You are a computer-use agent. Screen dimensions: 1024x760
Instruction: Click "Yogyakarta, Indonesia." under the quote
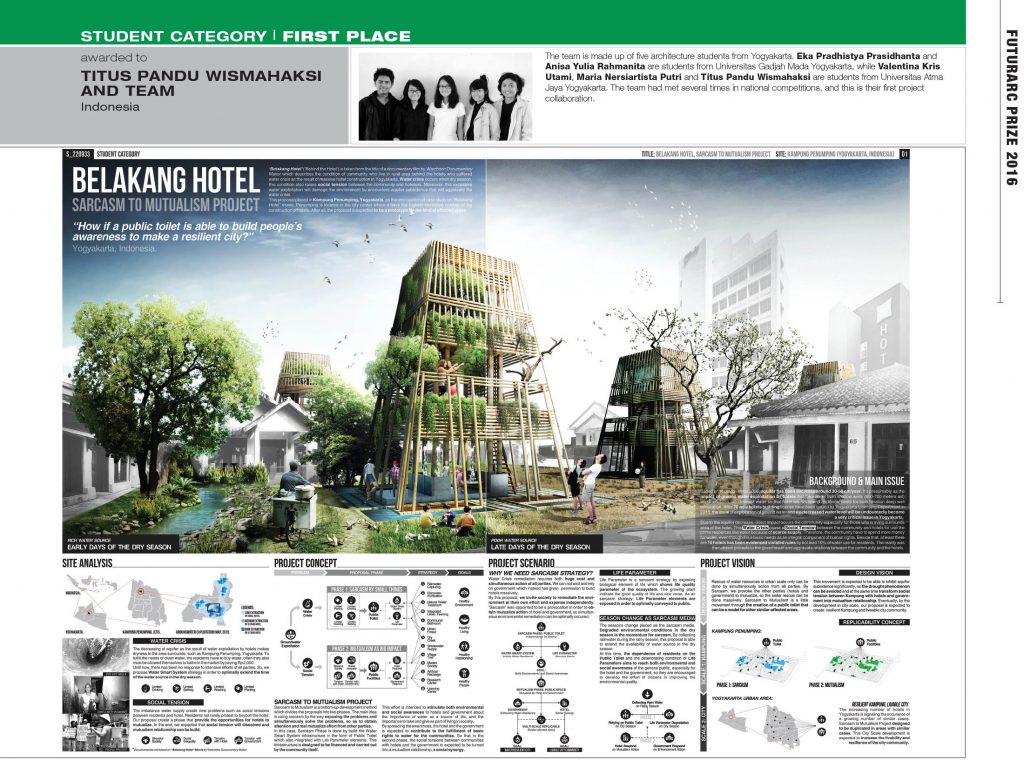point(114,249)
